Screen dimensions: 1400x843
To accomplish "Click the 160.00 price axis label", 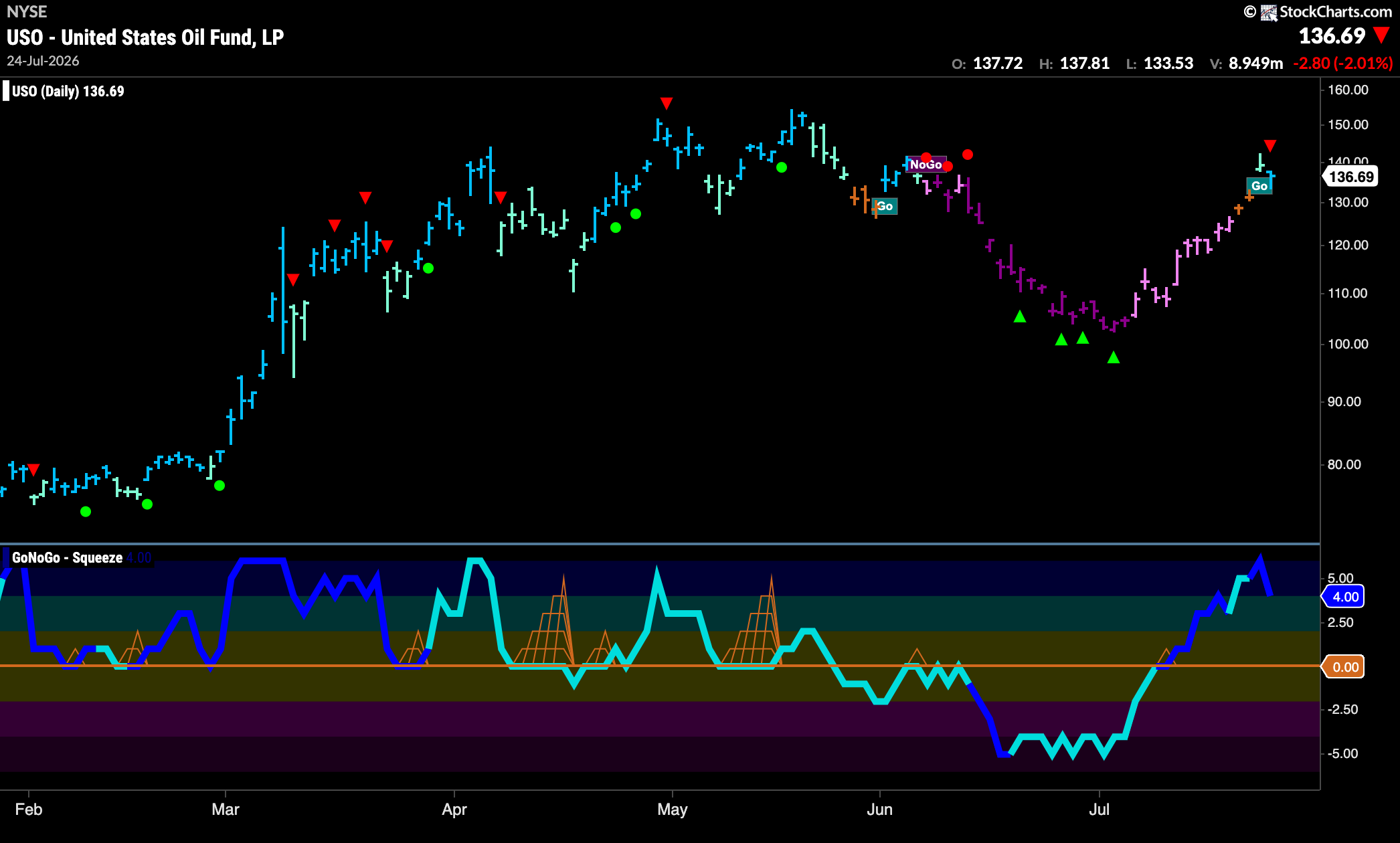I will pyautogui.click(x=1348, y=90).
